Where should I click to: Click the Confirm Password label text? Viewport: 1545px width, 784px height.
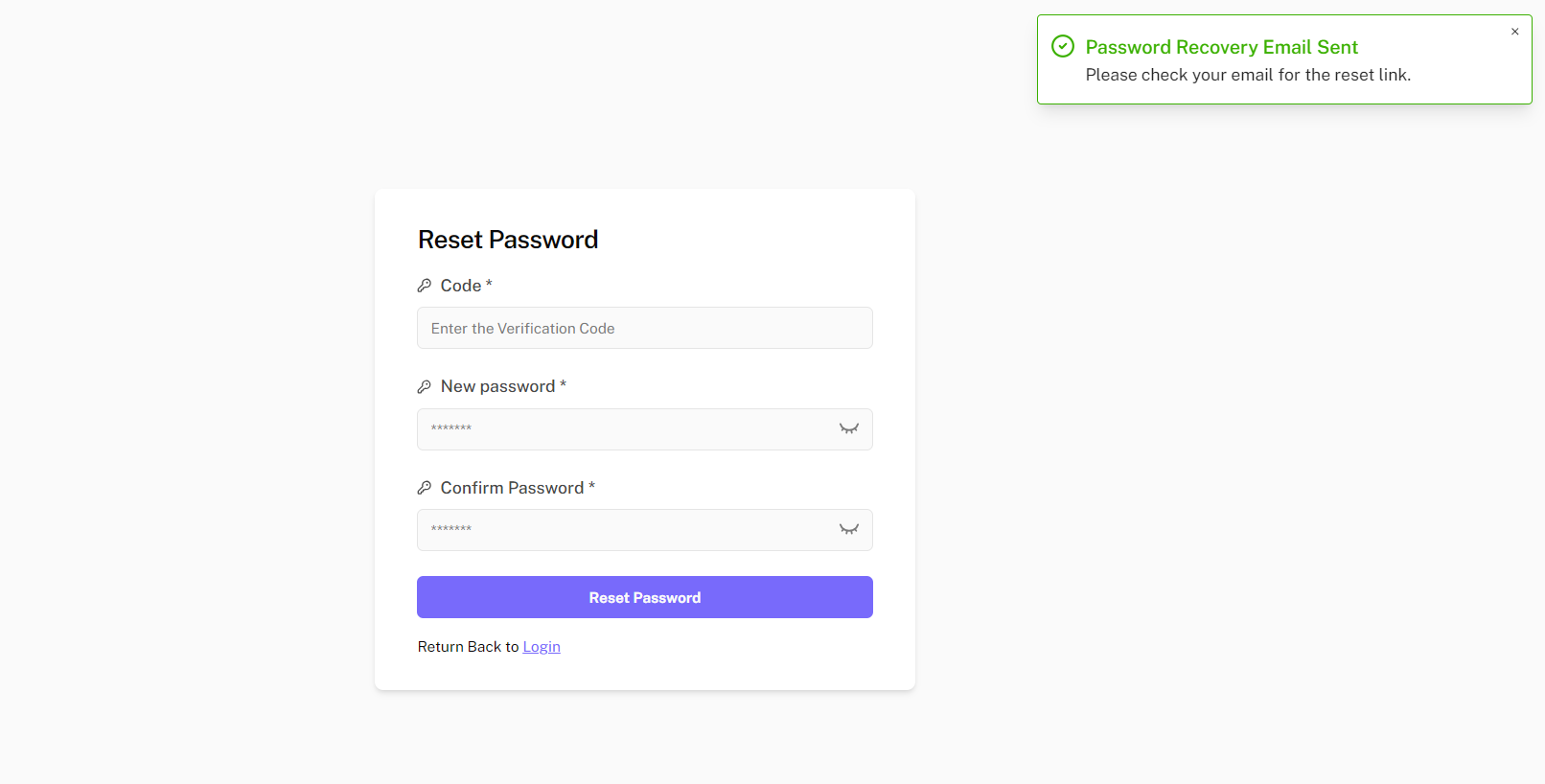tap(512, 488)
